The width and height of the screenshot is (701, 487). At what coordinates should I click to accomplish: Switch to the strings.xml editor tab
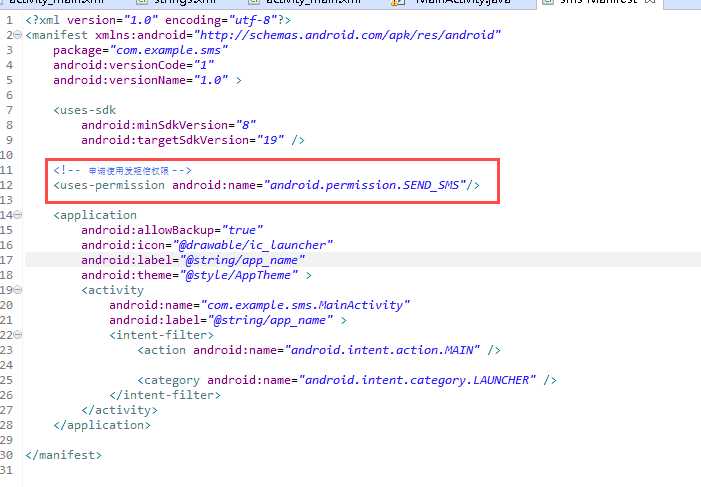179,2
